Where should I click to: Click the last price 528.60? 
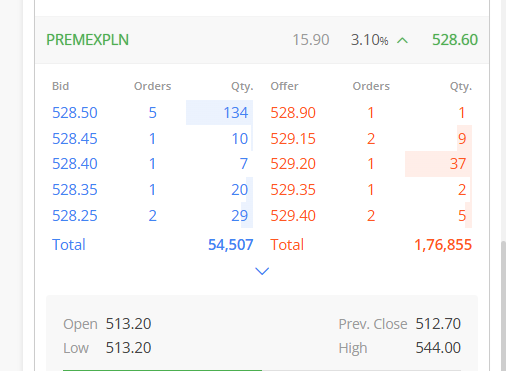(x=455, y=40)
